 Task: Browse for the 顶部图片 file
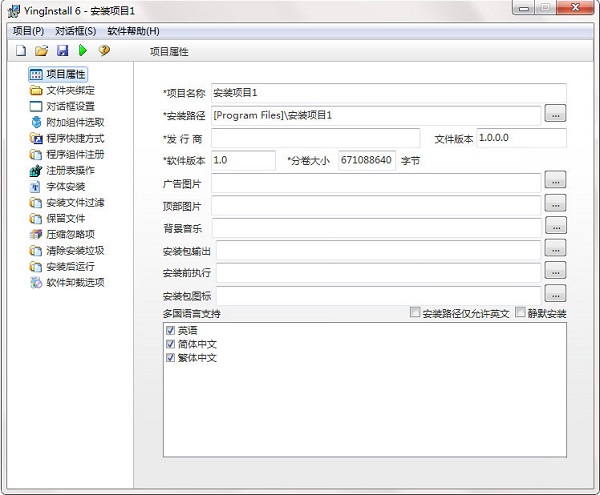[555, 203]
